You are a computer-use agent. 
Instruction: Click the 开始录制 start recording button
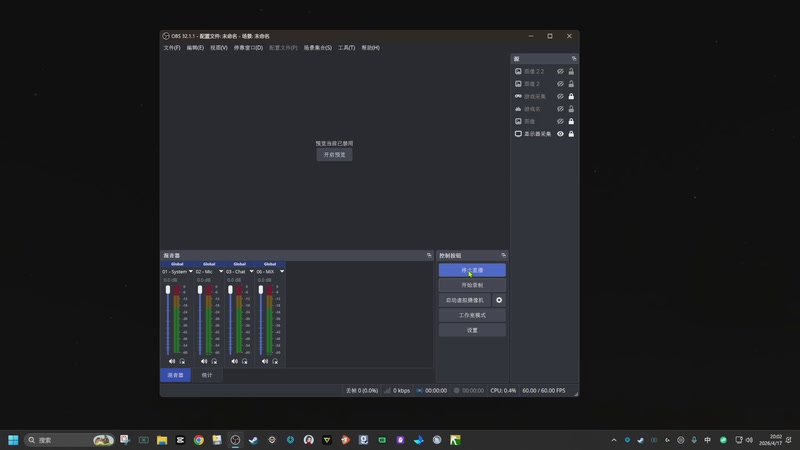click(x=472, y=285)
